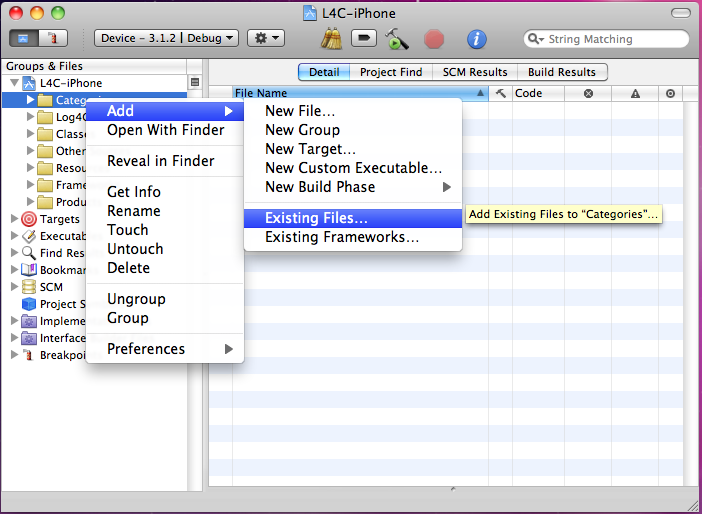Expand the Classes folder
Screen dimensions: 702x514
(x=30, y=133)
